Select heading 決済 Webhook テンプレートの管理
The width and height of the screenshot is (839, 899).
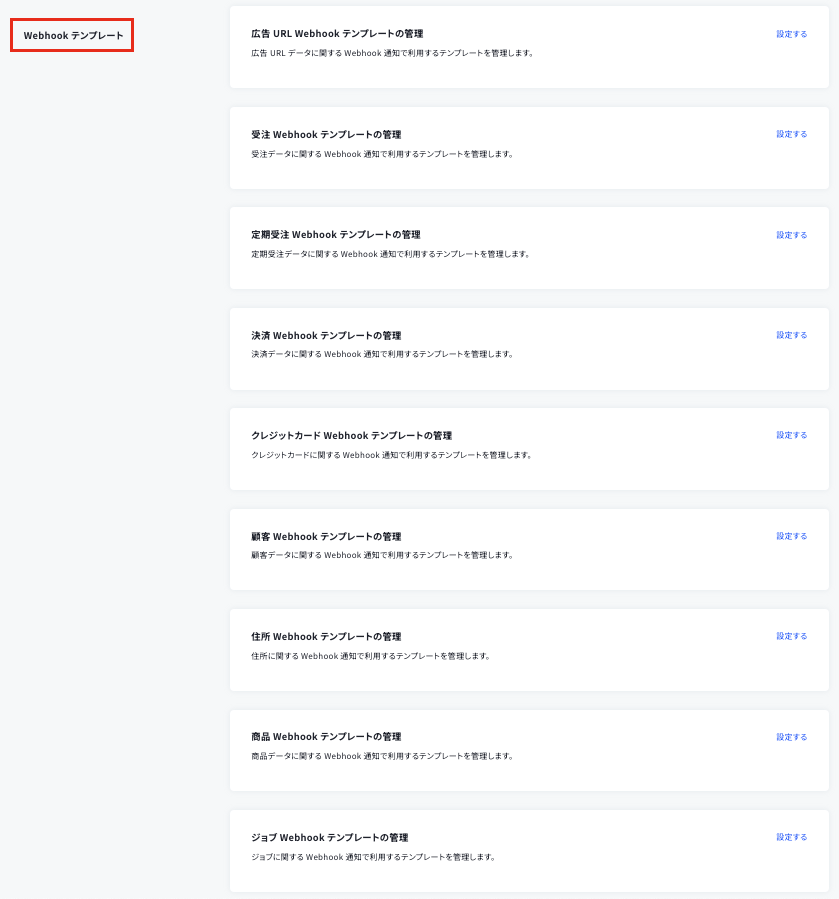(x=326, y=335)
